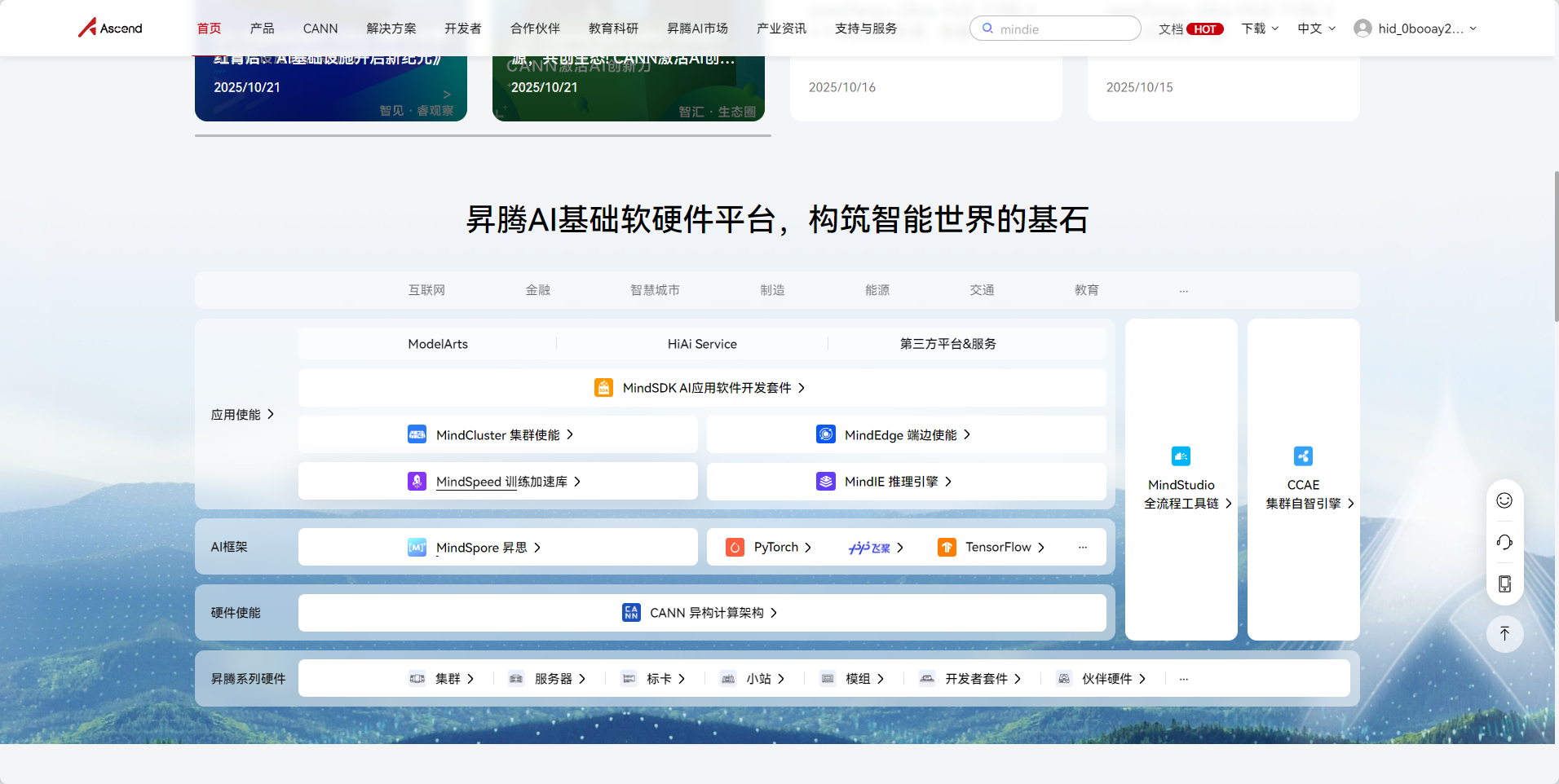
Task: Open 产品 nav menu
Action: coord(262,29)
